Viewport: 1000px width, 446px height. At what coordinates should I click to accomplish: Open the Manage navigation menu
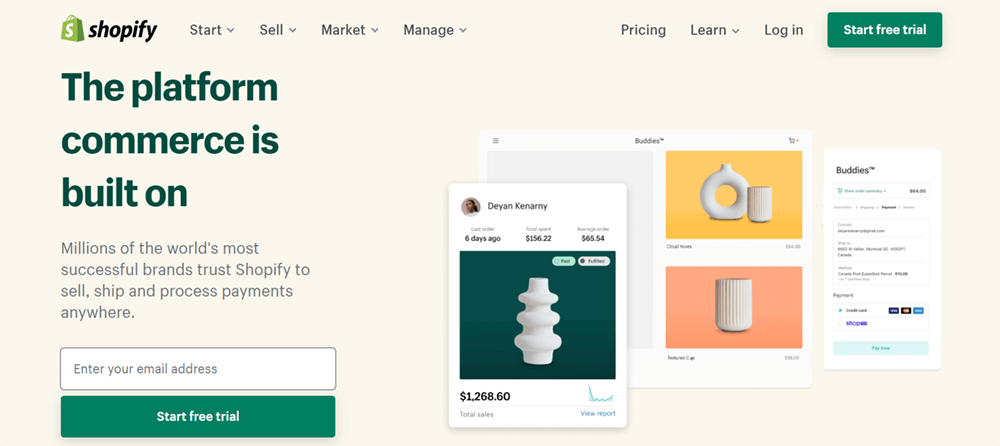[x=435, y=30]
